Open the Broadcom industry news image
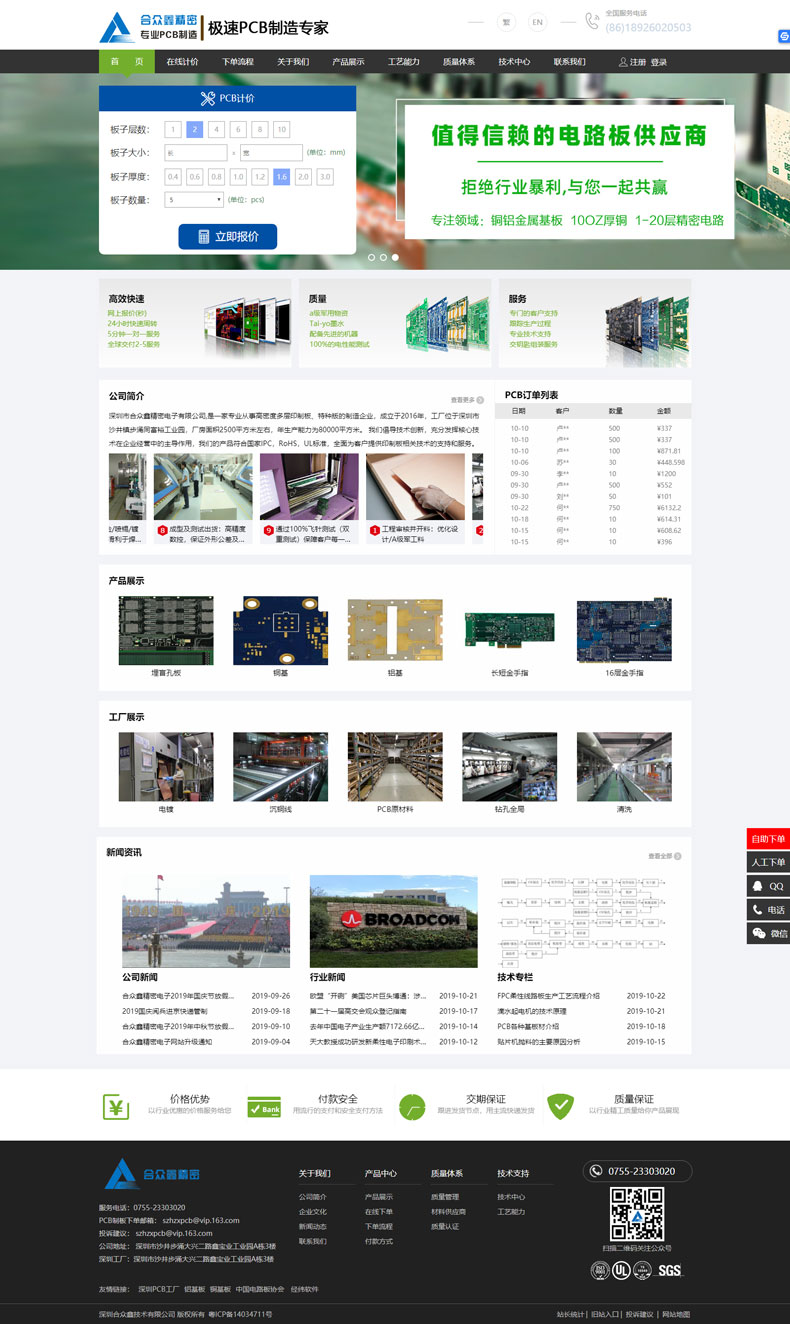The width and height of the screenshot is (790, 1324). (393, 921)
